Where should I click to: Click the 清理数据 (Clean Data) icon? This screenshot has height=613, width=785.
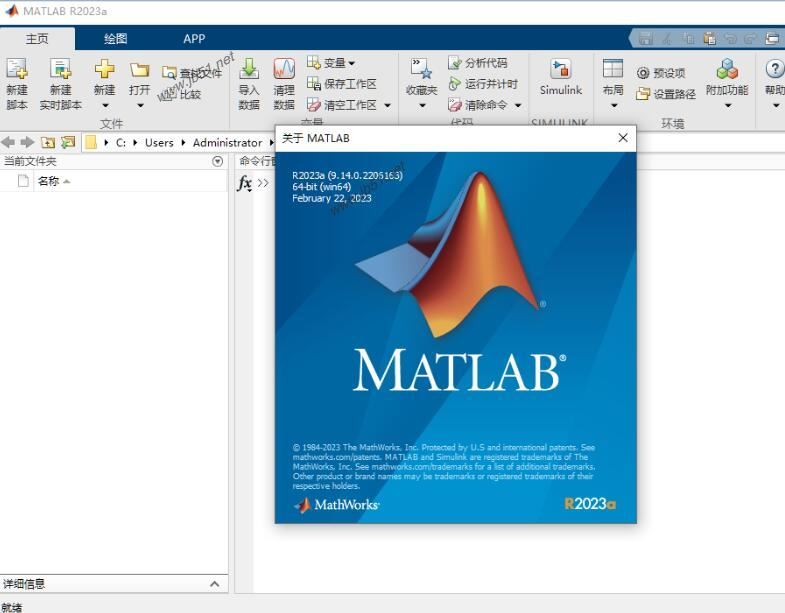pos(284,70)
